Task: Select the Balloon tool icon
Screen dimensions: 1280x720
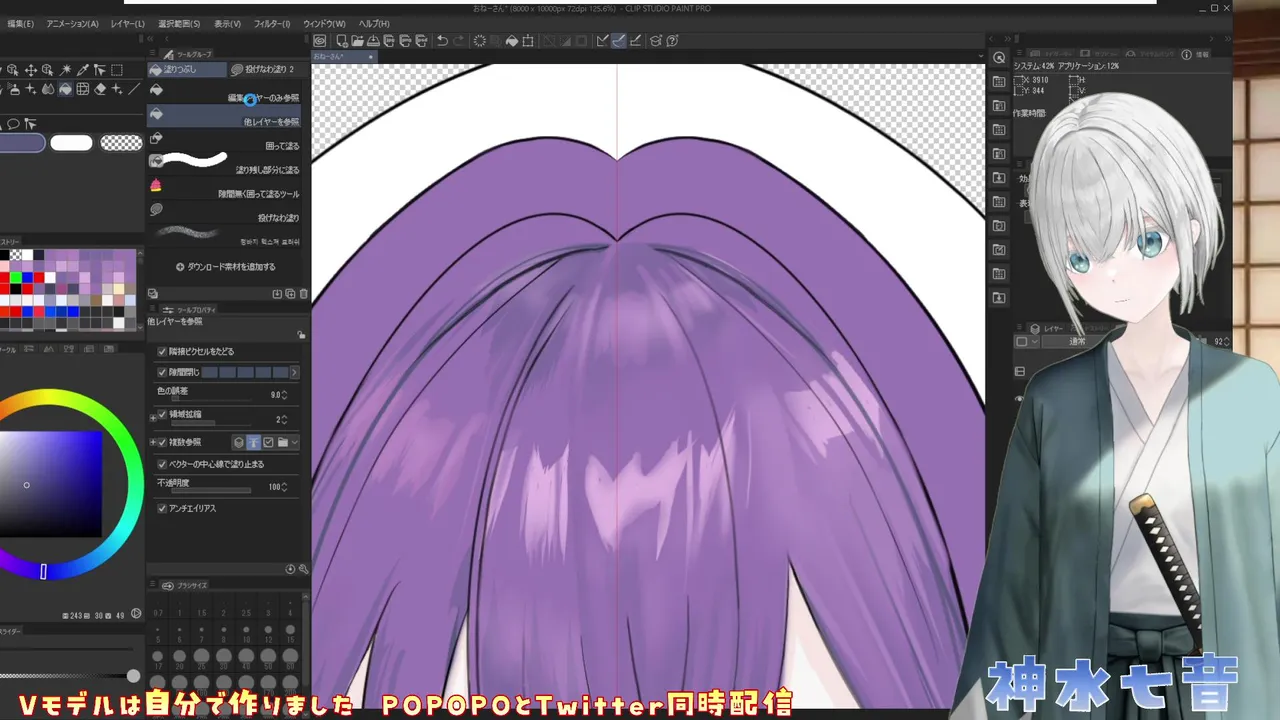Action: (14, 124)
